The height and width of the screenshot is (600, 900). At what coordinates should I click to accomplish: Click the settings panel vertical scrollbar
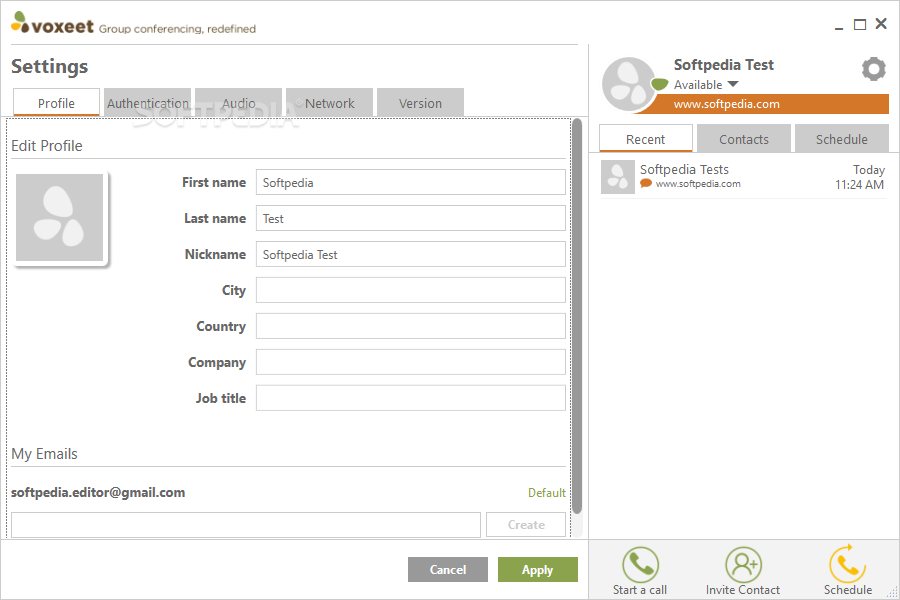pos(577,316)
